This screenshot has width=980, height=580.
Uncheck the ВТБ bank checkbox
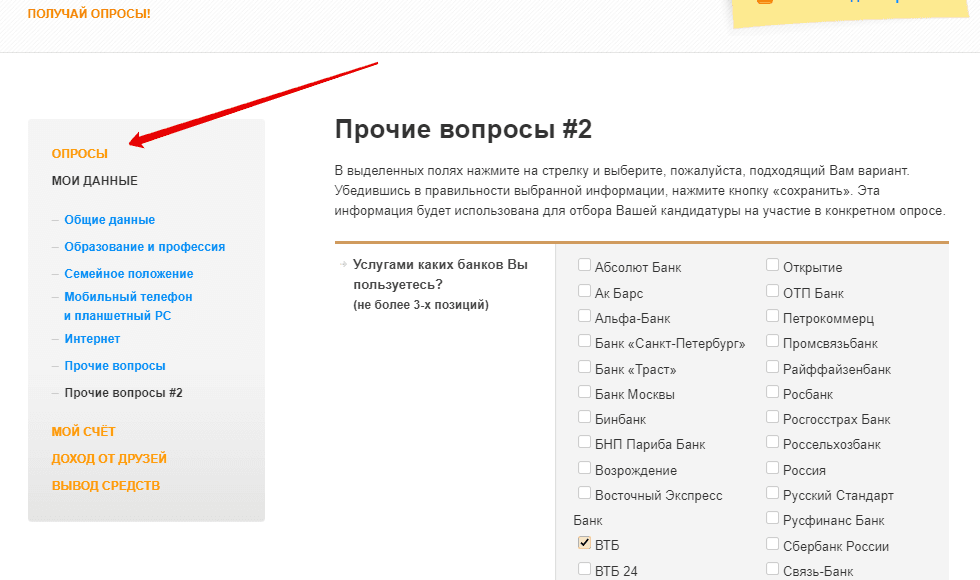[x=585, y=543]
